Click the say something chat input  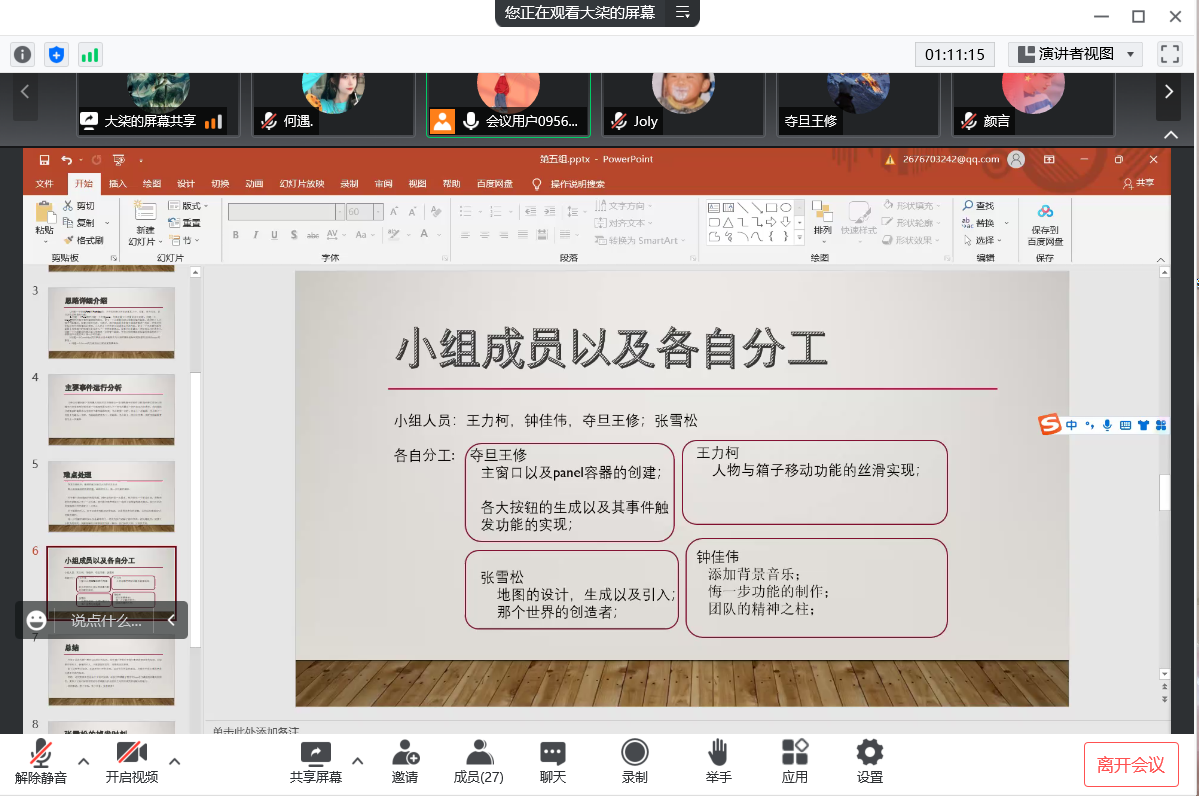pos(105,621)
